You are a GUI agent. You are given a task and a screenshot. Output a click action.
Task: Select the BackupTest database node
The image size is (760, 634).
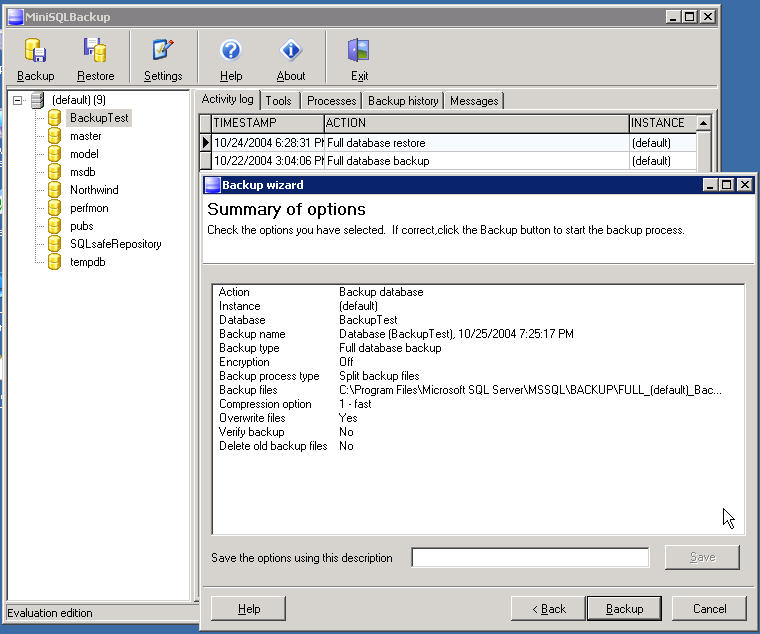pyautogui.click(x=99, y=118)
